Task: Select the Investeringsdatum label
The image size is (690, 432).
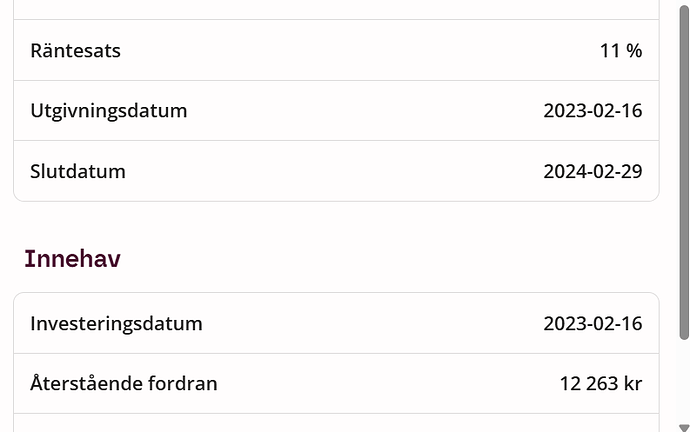Action: (116, 323)
